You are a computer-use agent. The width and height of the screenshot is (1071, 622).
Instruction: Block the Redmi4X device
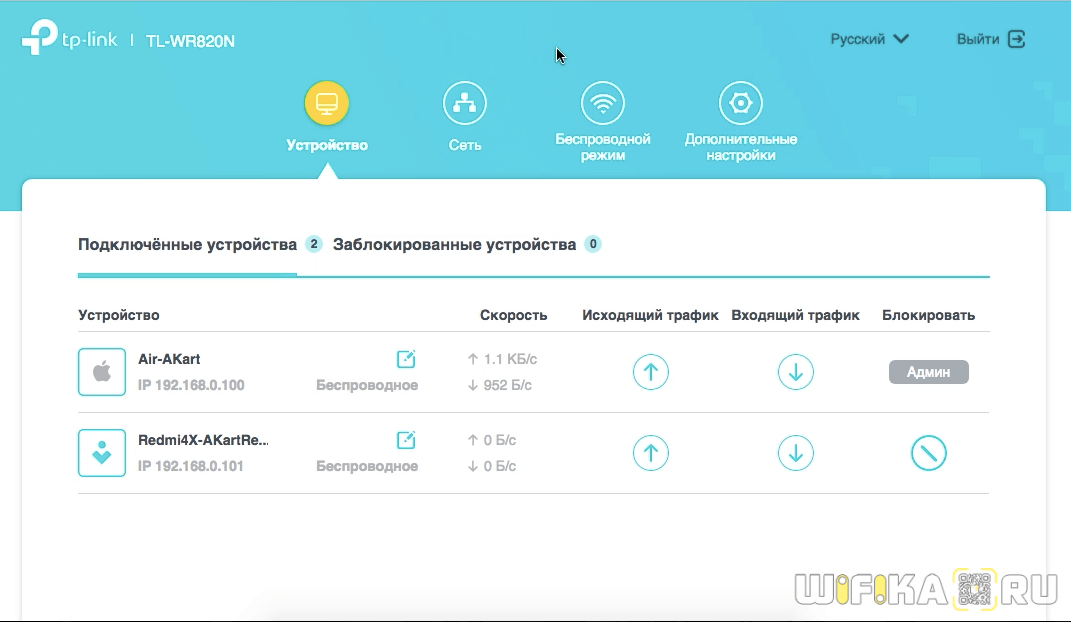point(928,453)
